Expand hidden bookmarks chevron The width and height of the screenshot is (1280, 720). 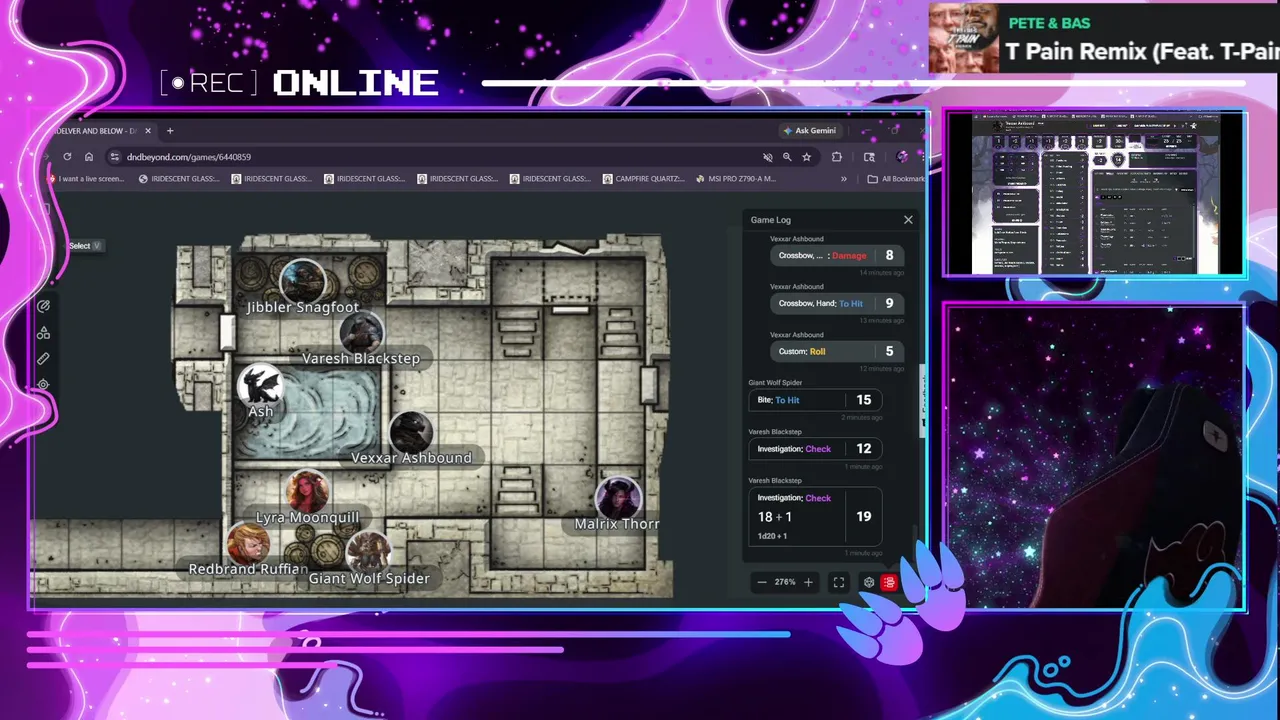coord(844,179)
